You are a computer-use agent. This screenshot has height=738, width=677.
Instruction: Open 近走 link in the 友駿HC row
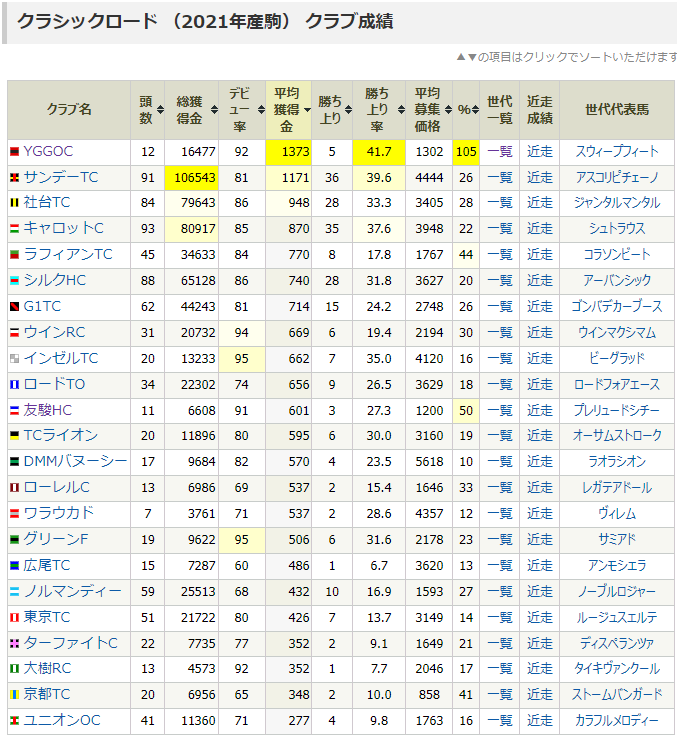[x=539, y=410]
